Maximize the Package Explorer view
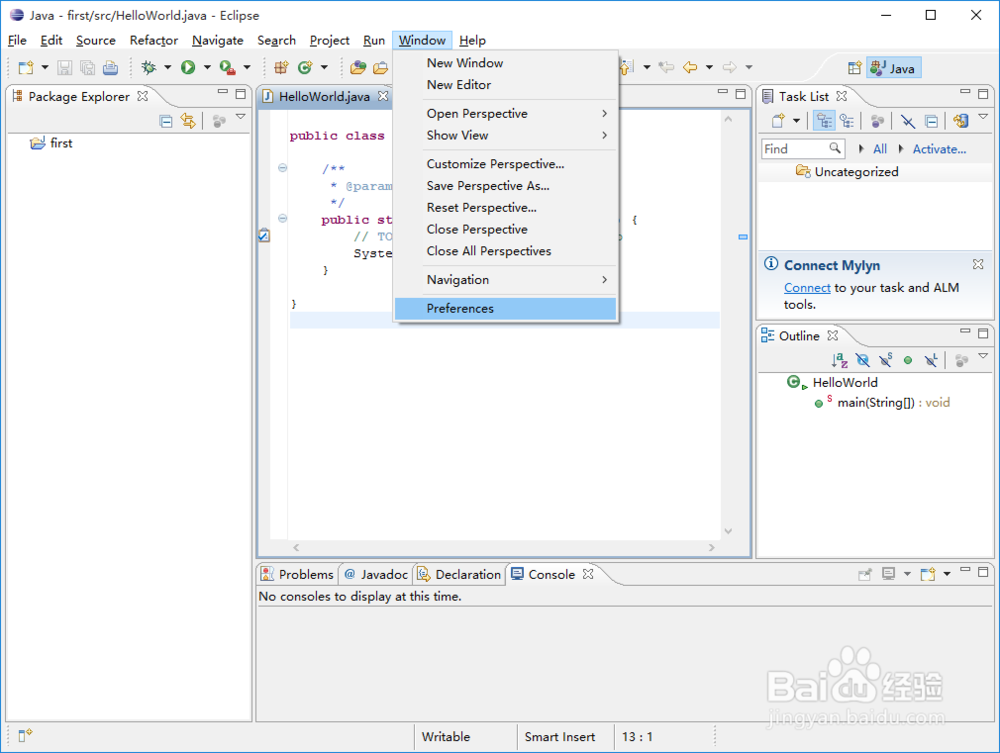Image resolution: width=1000 pixels, height=753 pixels. coord(240,94)
